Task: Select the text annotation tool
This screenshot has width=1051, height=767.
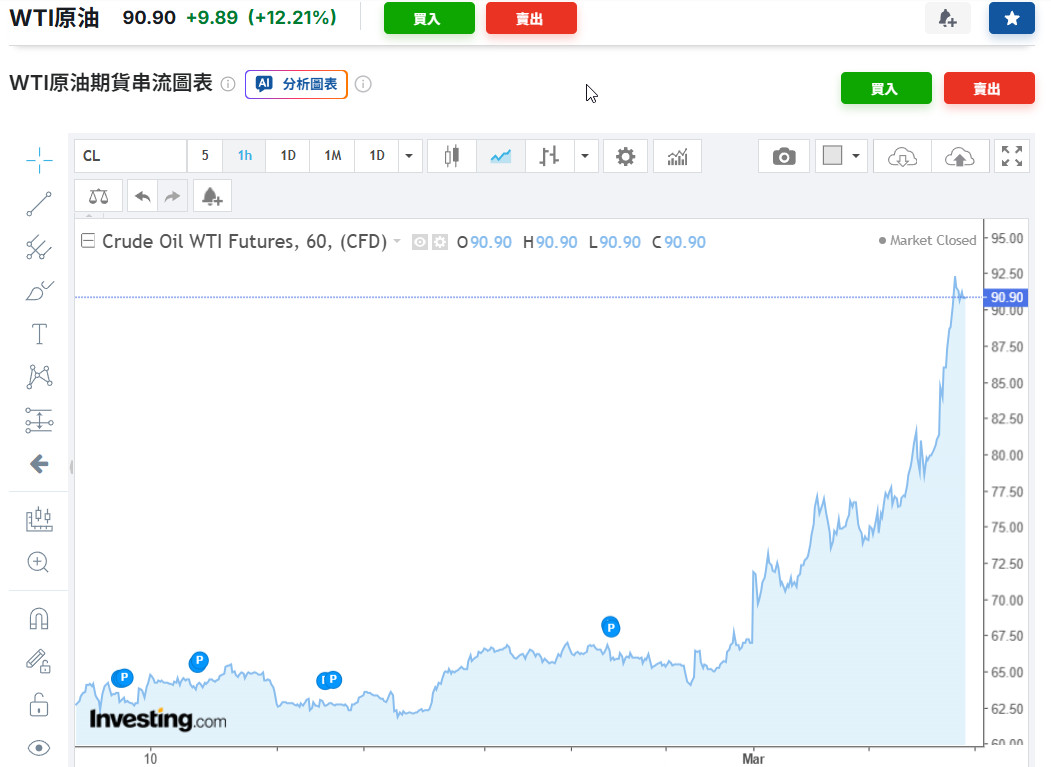Action: tap(39, 334)
